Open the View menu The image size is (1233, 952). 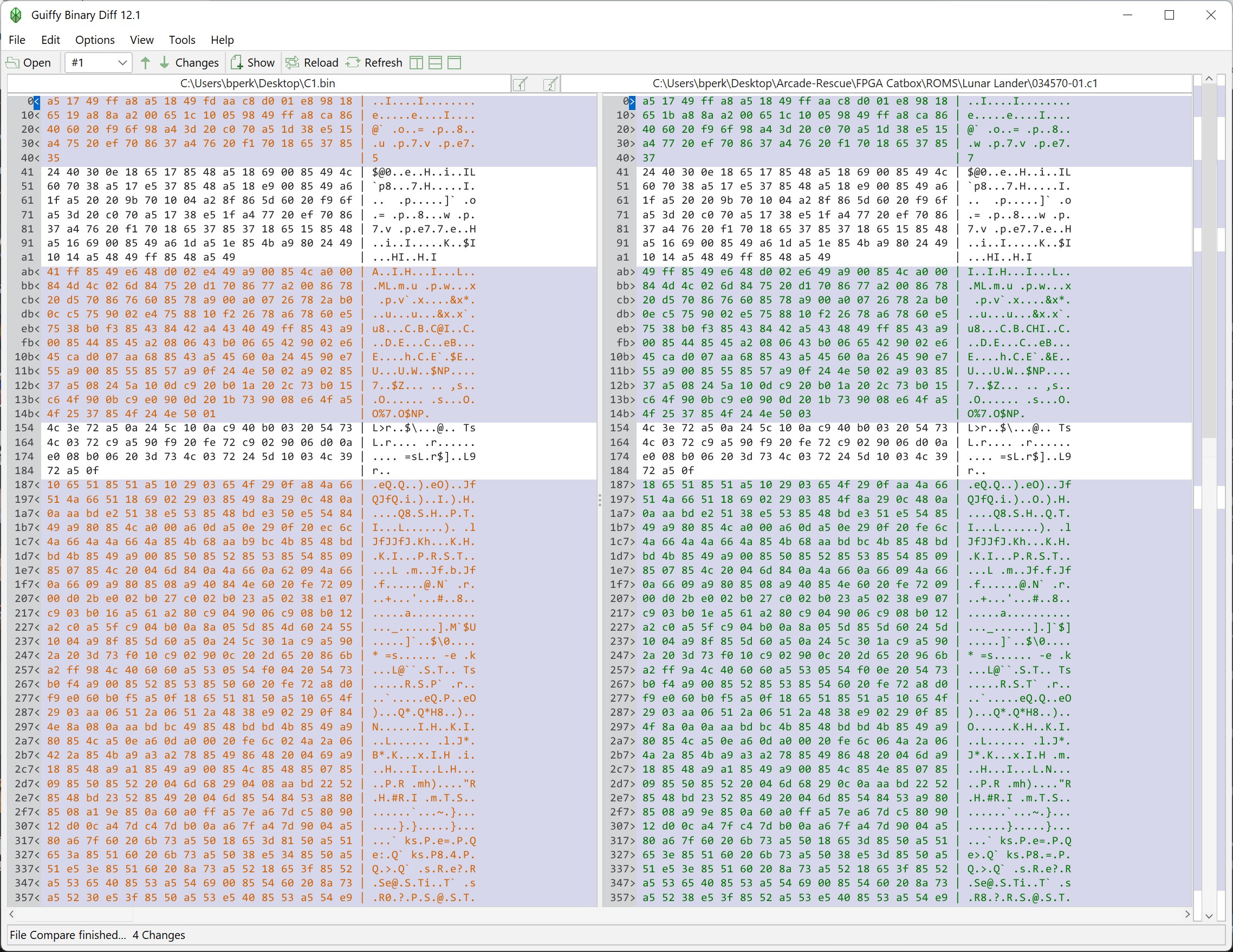[x=142, y=40]
